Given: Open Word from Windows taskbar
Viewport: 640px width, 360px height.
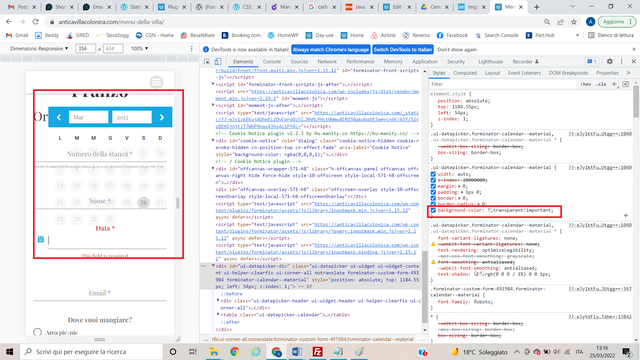Looking at the screenshot, I should click(x=297, y=351).
